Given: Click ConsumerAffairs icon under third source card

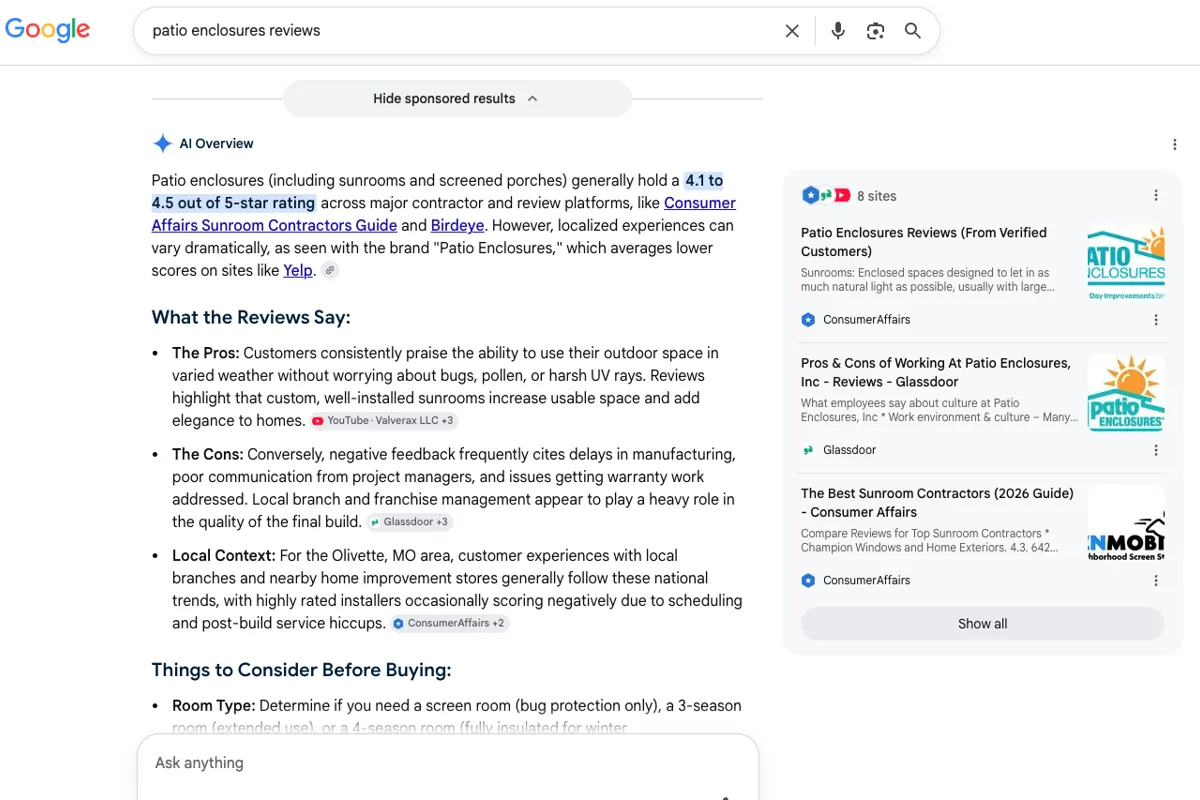Looking at the screenshot, I should coord(808,580).
